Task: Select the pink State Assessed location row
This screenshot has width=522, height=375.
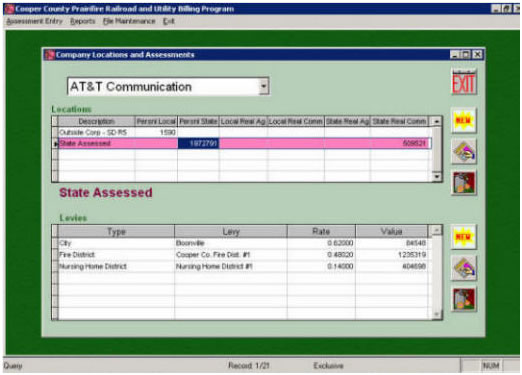Action: 244,143
